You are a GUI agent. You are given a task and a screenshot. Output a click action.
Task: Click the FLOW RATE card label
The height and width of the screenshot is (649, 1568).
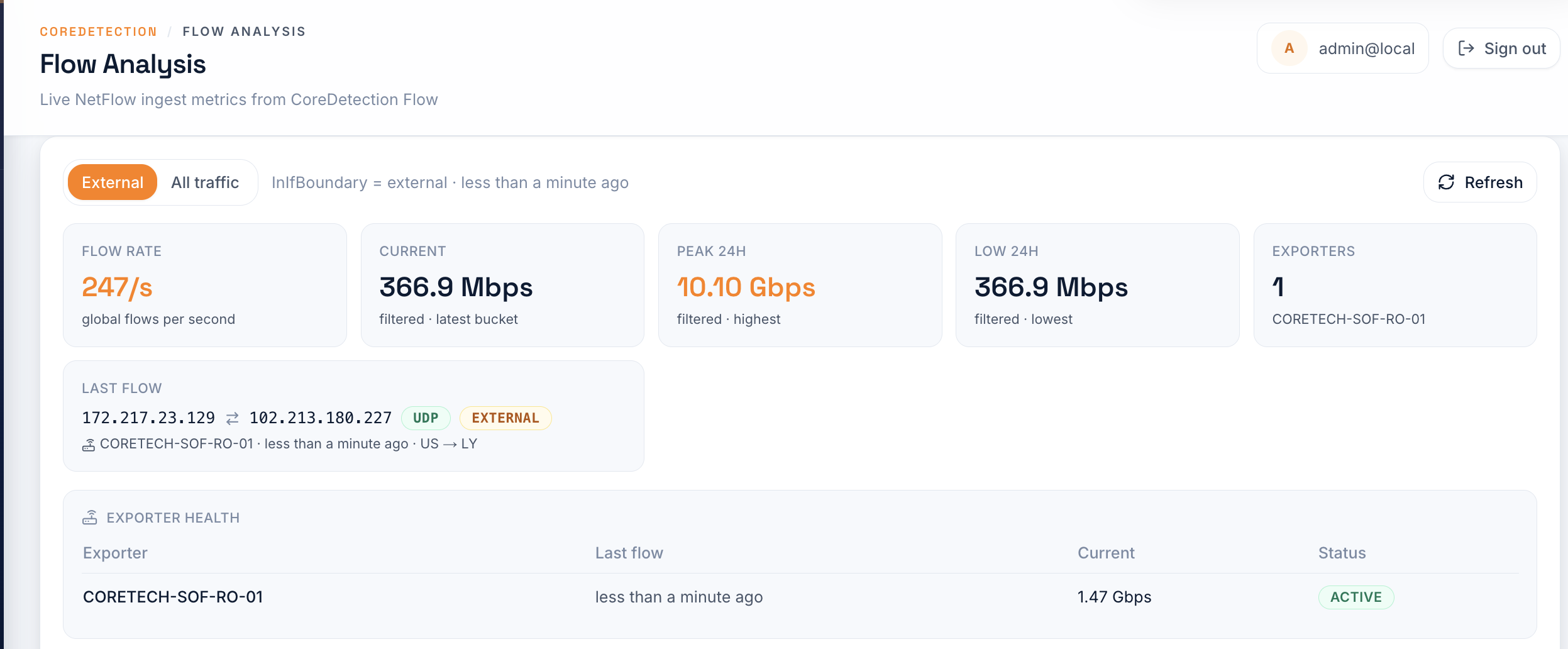click(x=122, y=252)
